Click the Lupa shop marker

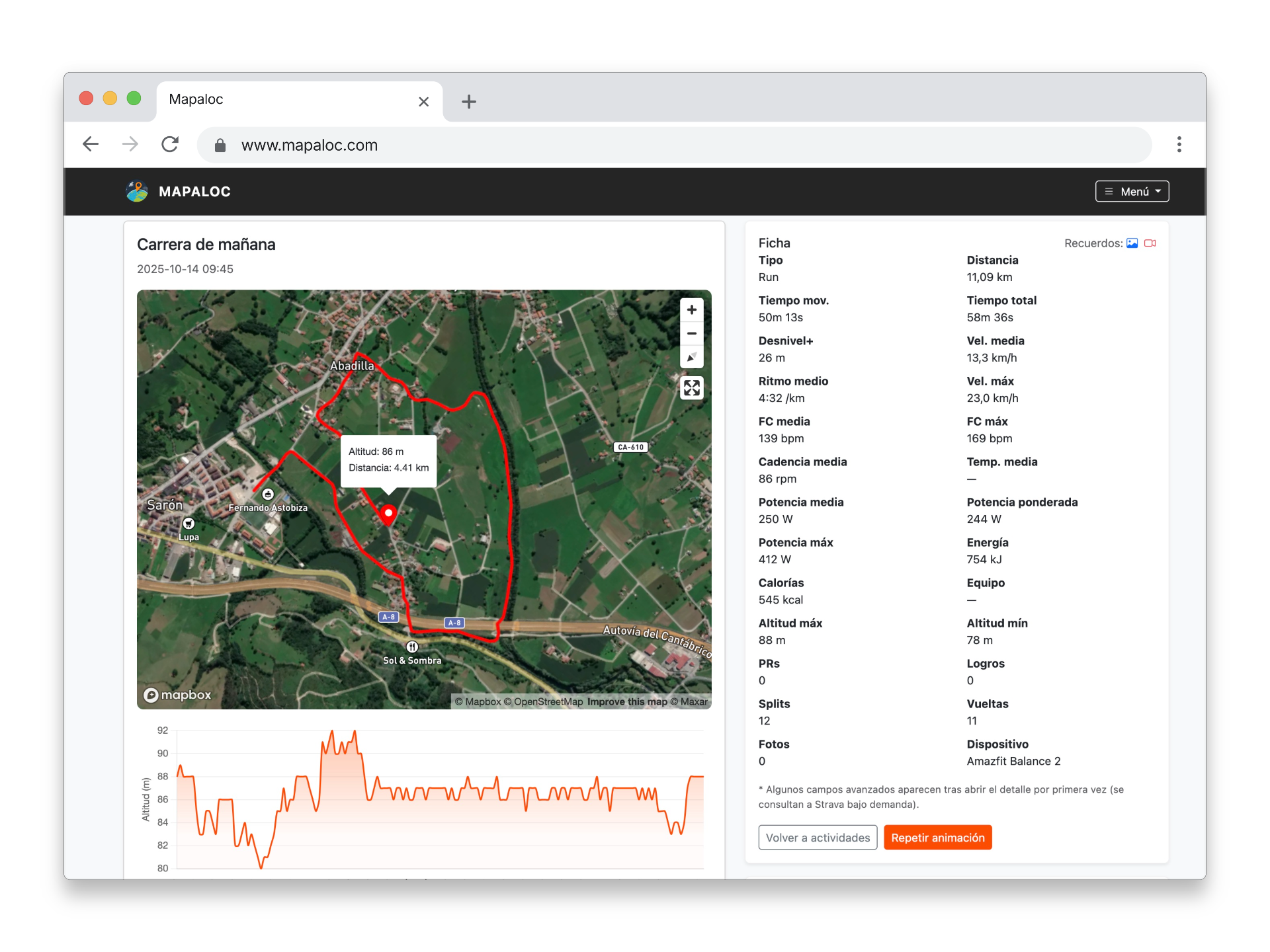(x=189, y=524)
